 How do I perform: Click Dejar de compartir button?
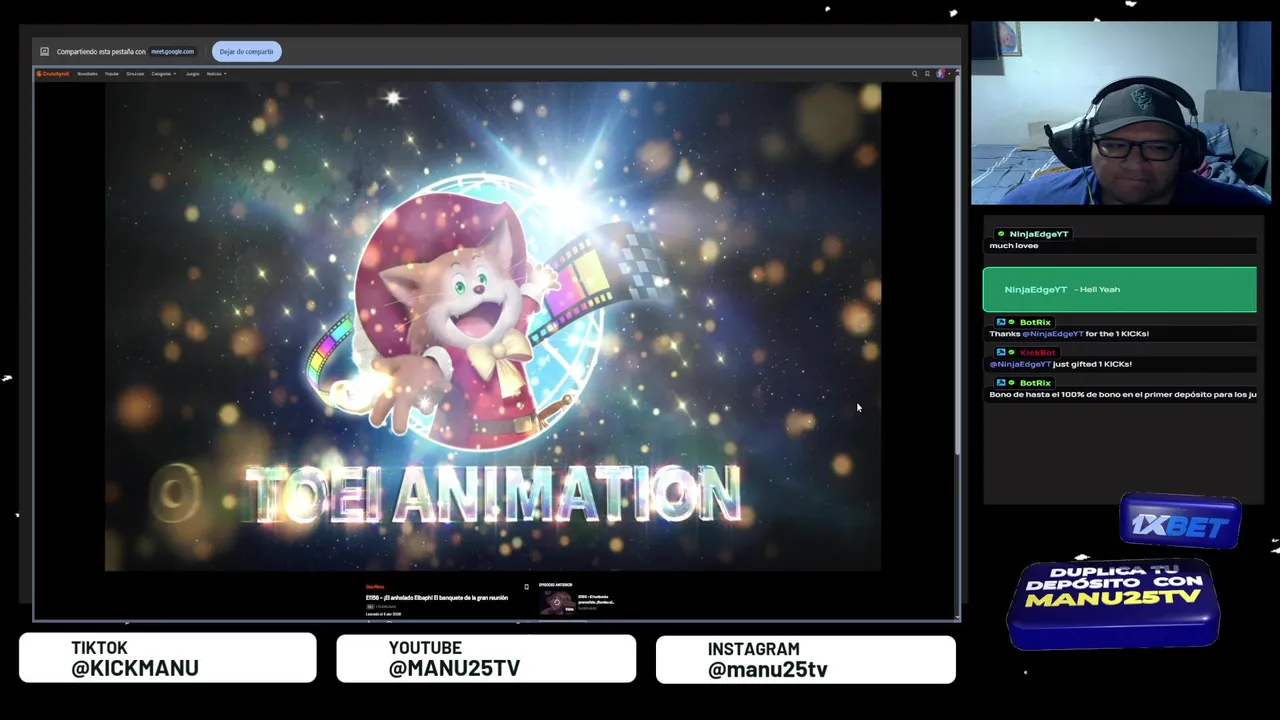pos(246,51)
